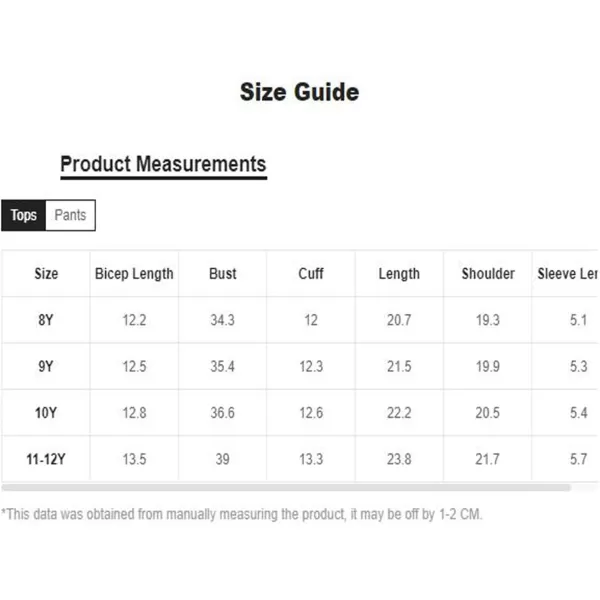Click the Size Guide title

tap(300, 92)
